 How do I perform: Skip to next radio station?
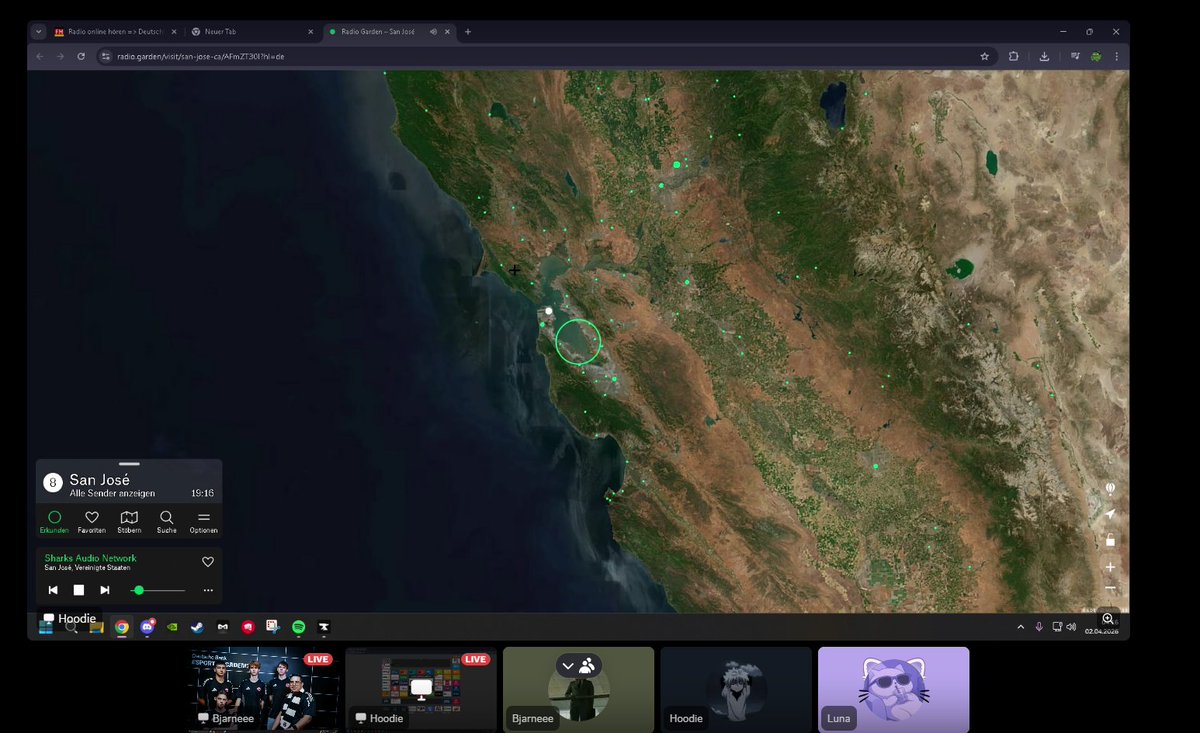point(104,590)
